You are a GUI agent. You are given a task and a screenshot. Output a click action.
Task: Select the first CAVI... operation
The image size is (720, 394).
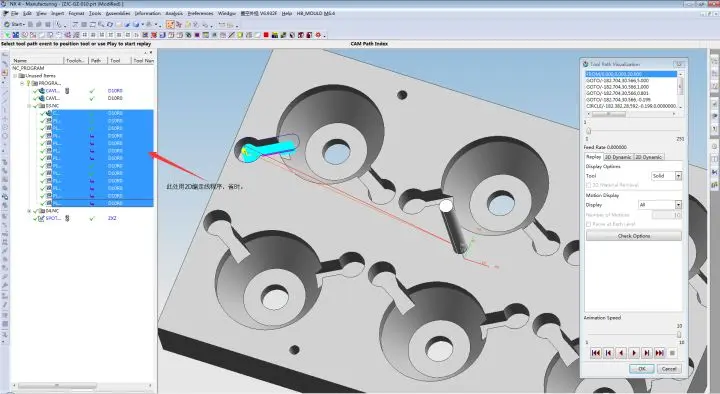52,90
